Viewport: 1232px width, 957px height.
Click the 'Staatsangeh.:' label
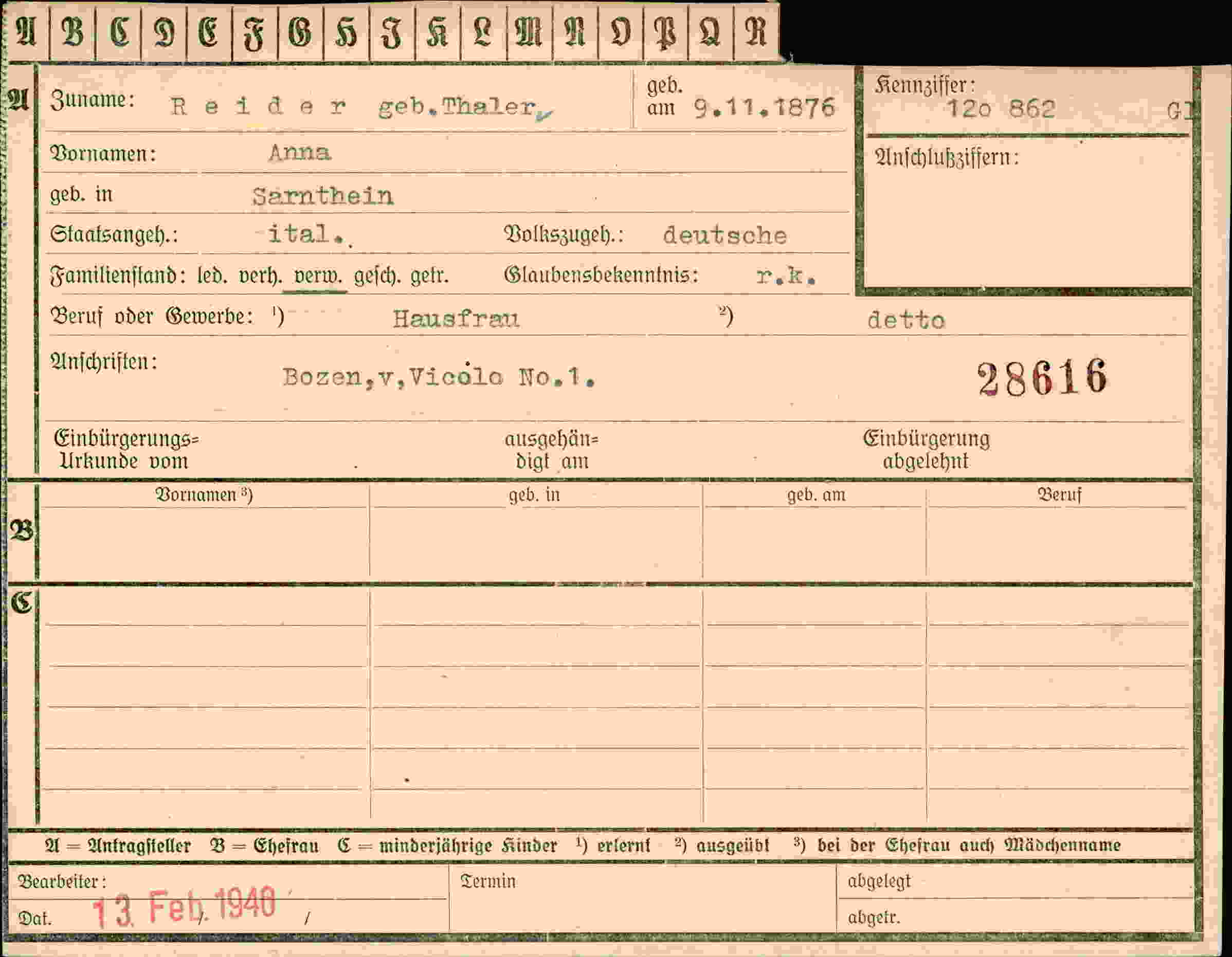pyautogui.click(x=114, y=234)
